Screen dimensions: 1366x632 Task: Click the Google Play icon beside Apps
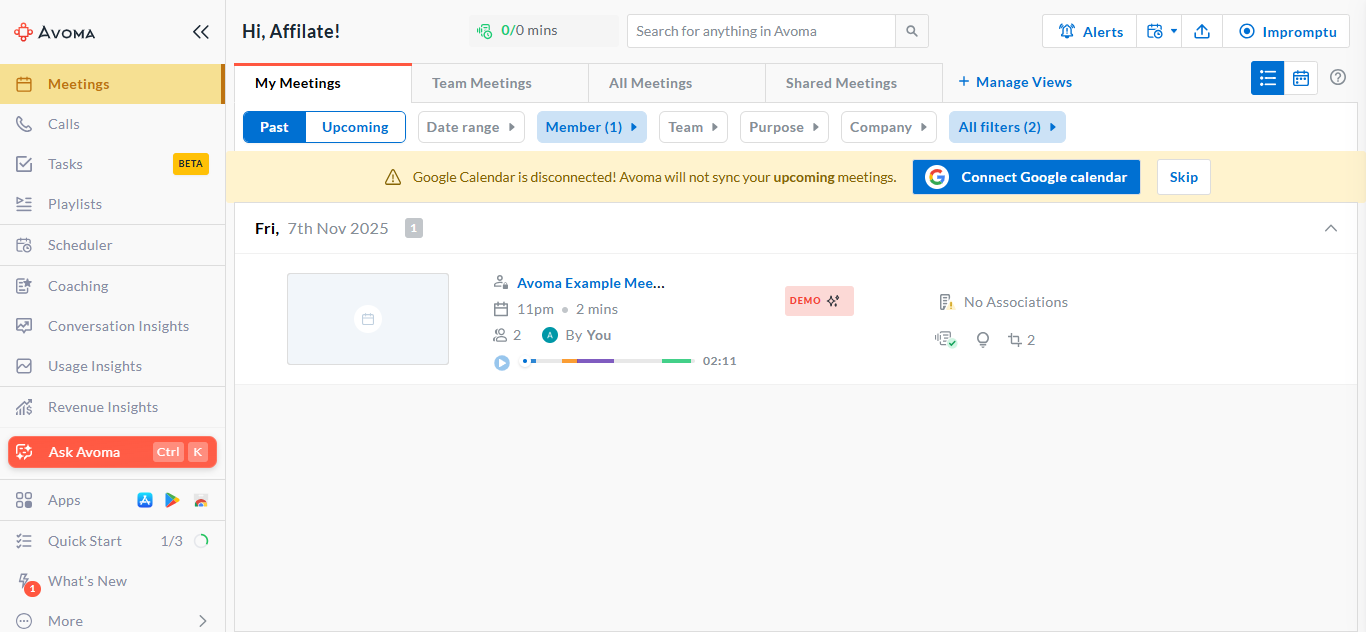pos(173,500)
